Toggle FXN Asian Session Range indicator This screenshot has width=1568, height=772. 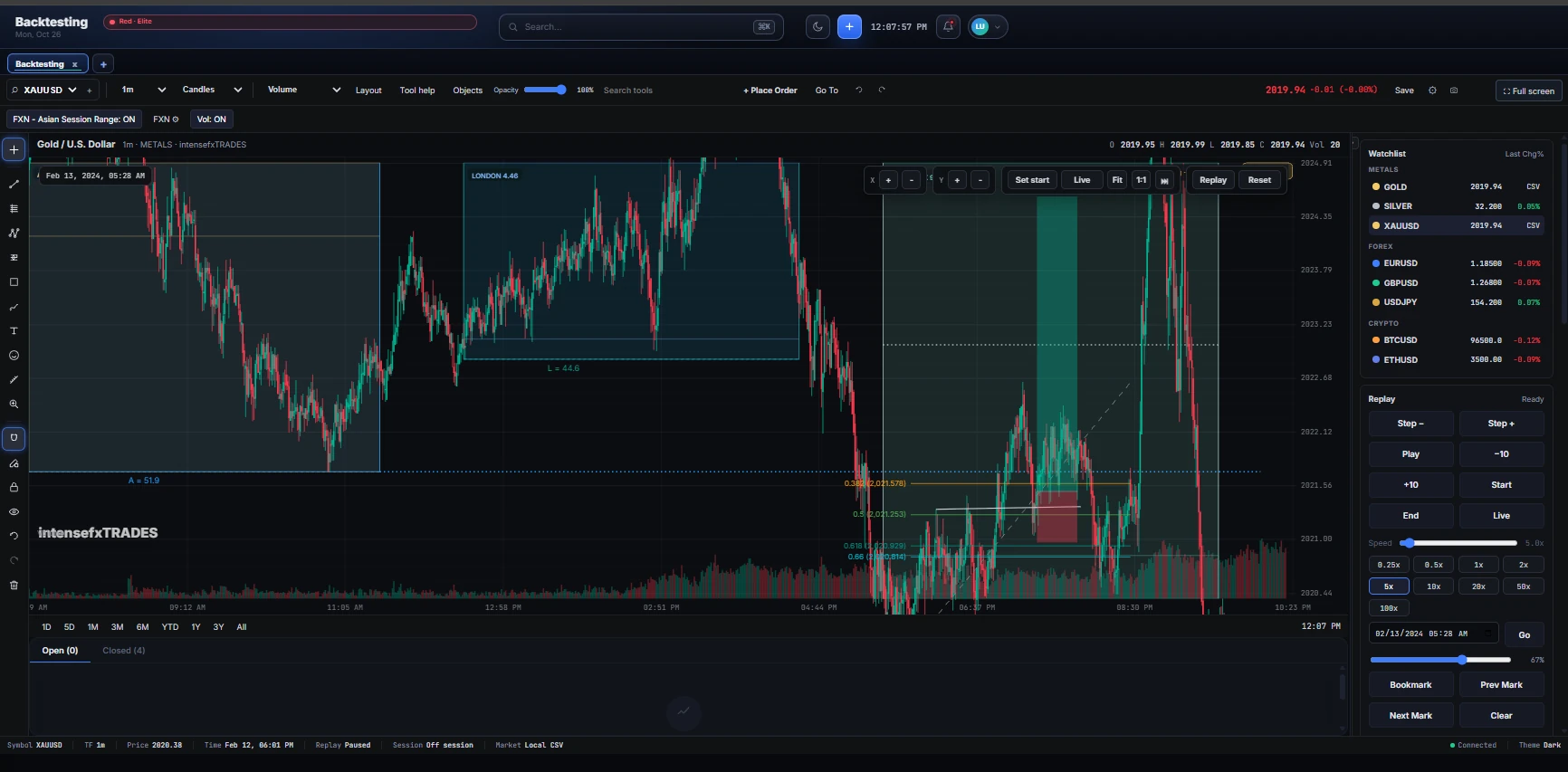pos(74,119)
